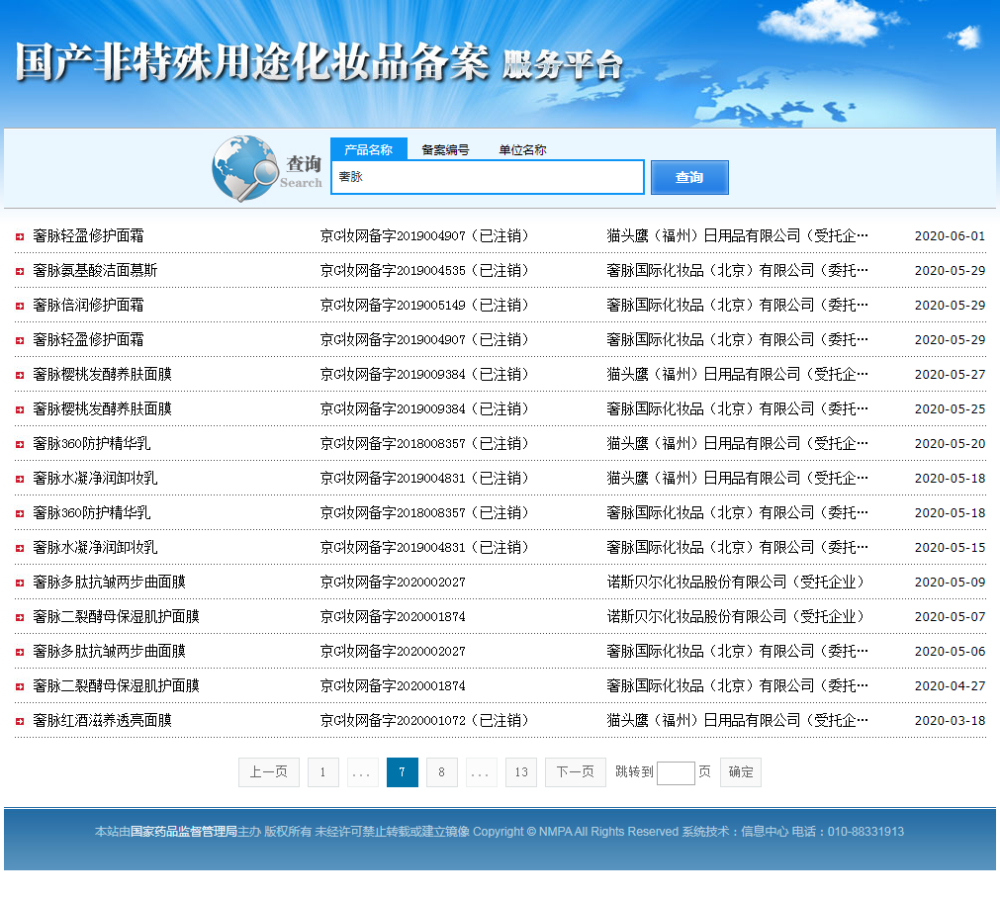
Task: Open 奢脉多肽抗皱两步曲面膜 dated 2020-05-06
Action: tap(109, 651)
